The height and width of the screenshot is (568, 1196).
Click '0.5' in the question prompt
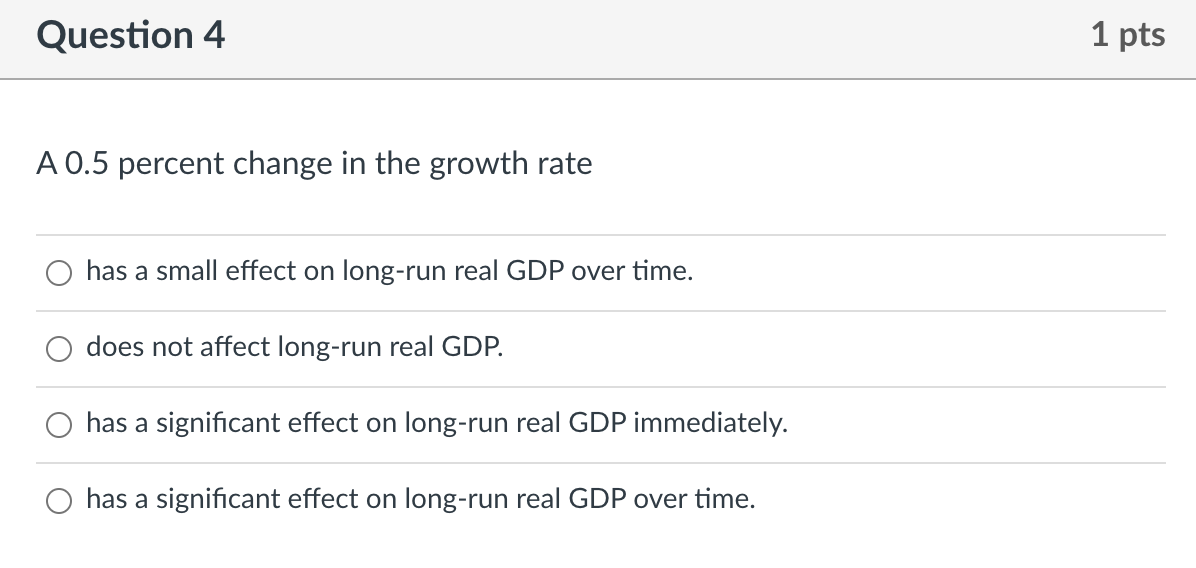[87, 164]
